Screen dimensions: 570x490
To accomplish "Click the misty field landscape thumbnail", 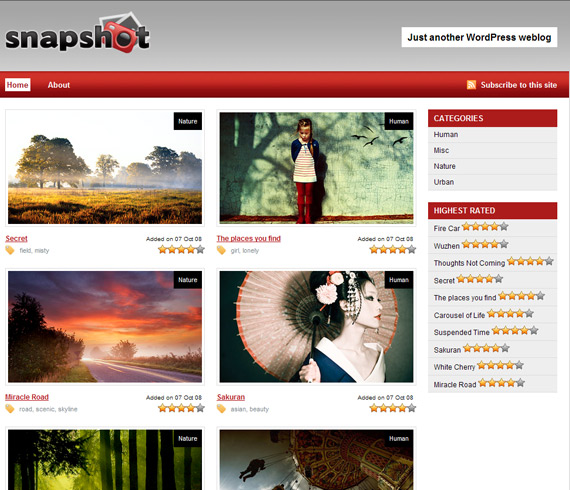I will (105, 168).
